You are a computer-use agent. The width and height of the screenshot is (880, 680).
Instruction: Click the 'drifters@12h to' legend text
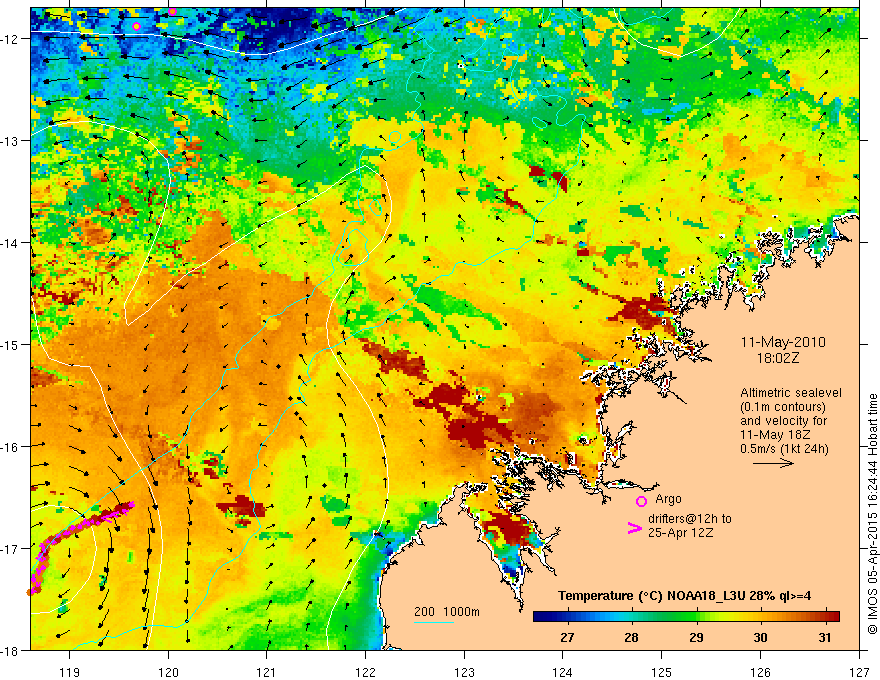click(x=690, y=518)
